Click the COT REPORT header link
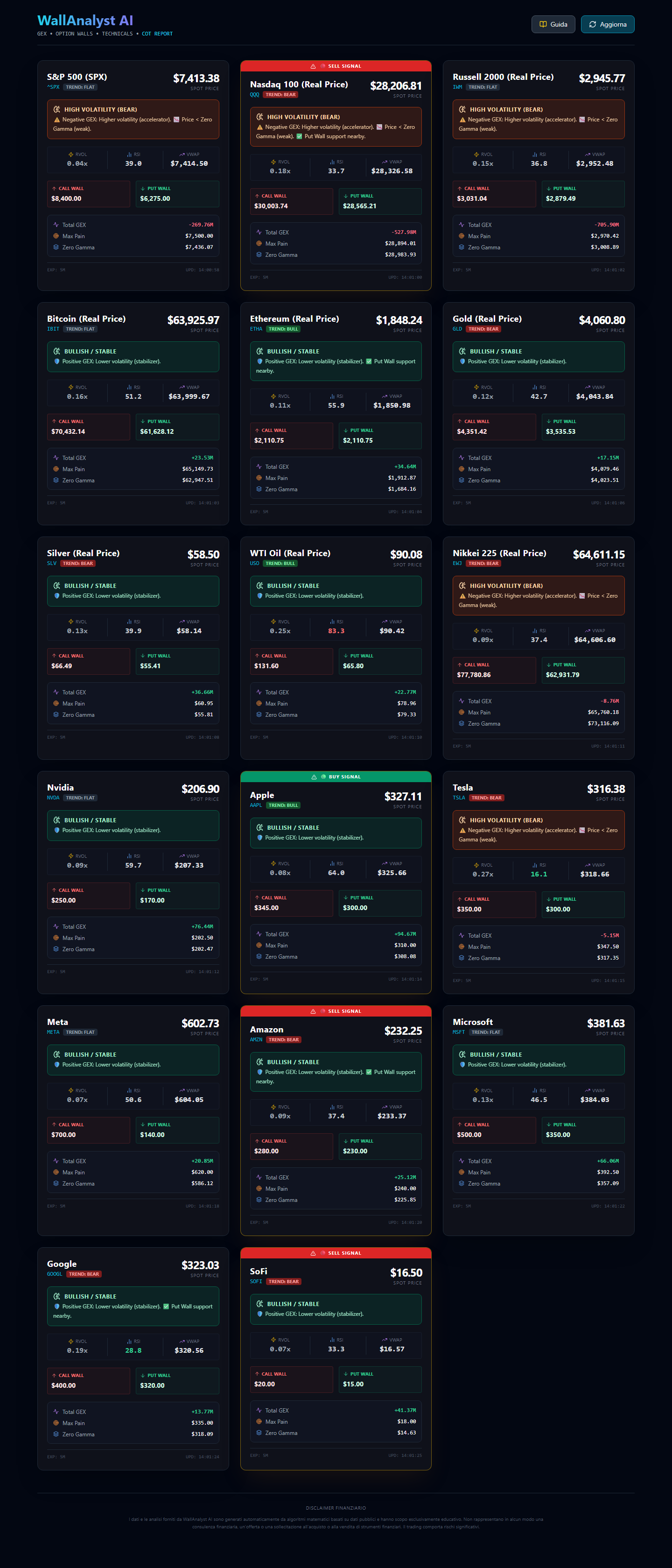672x1568 pixels. coord(157,34)
